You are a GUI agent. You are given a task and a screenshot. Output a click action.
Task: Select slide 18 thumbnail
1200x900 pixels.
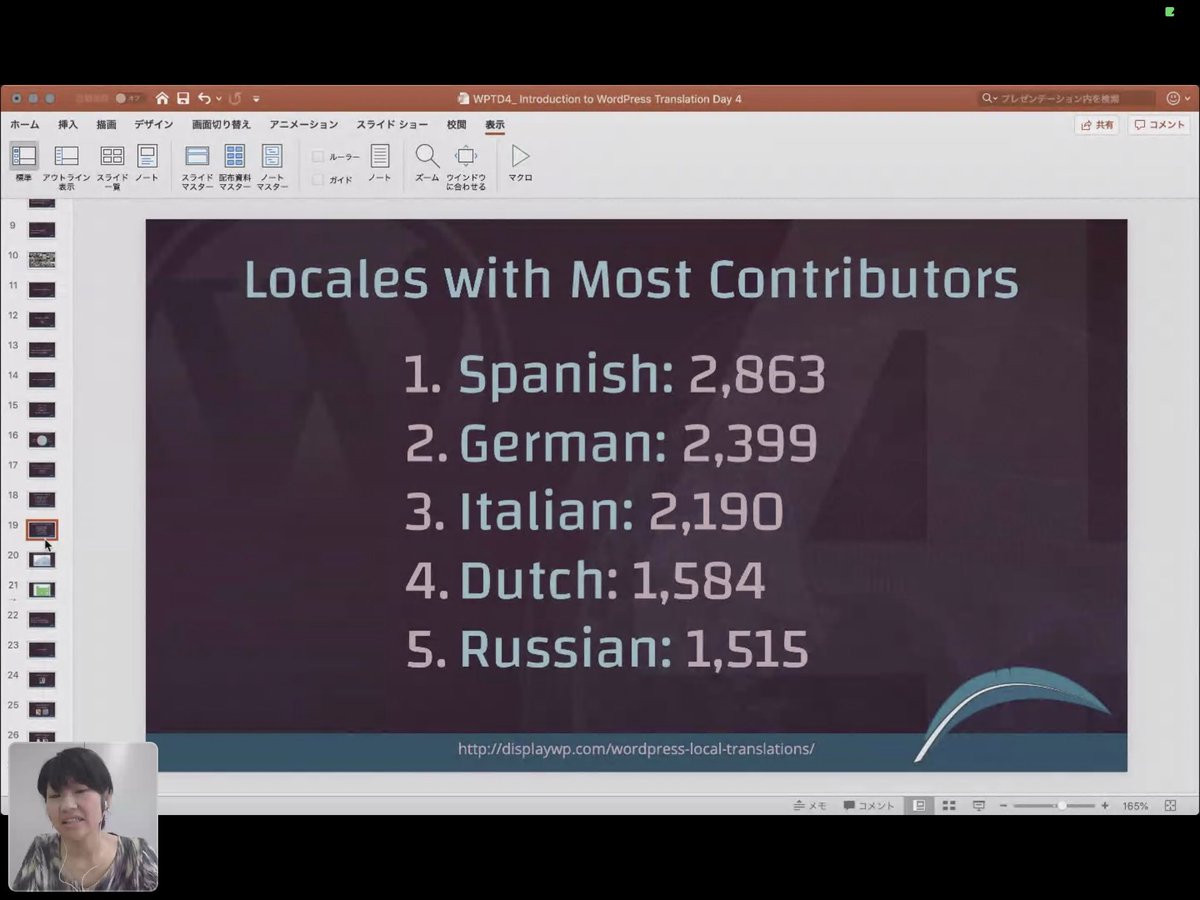[42, 500]
